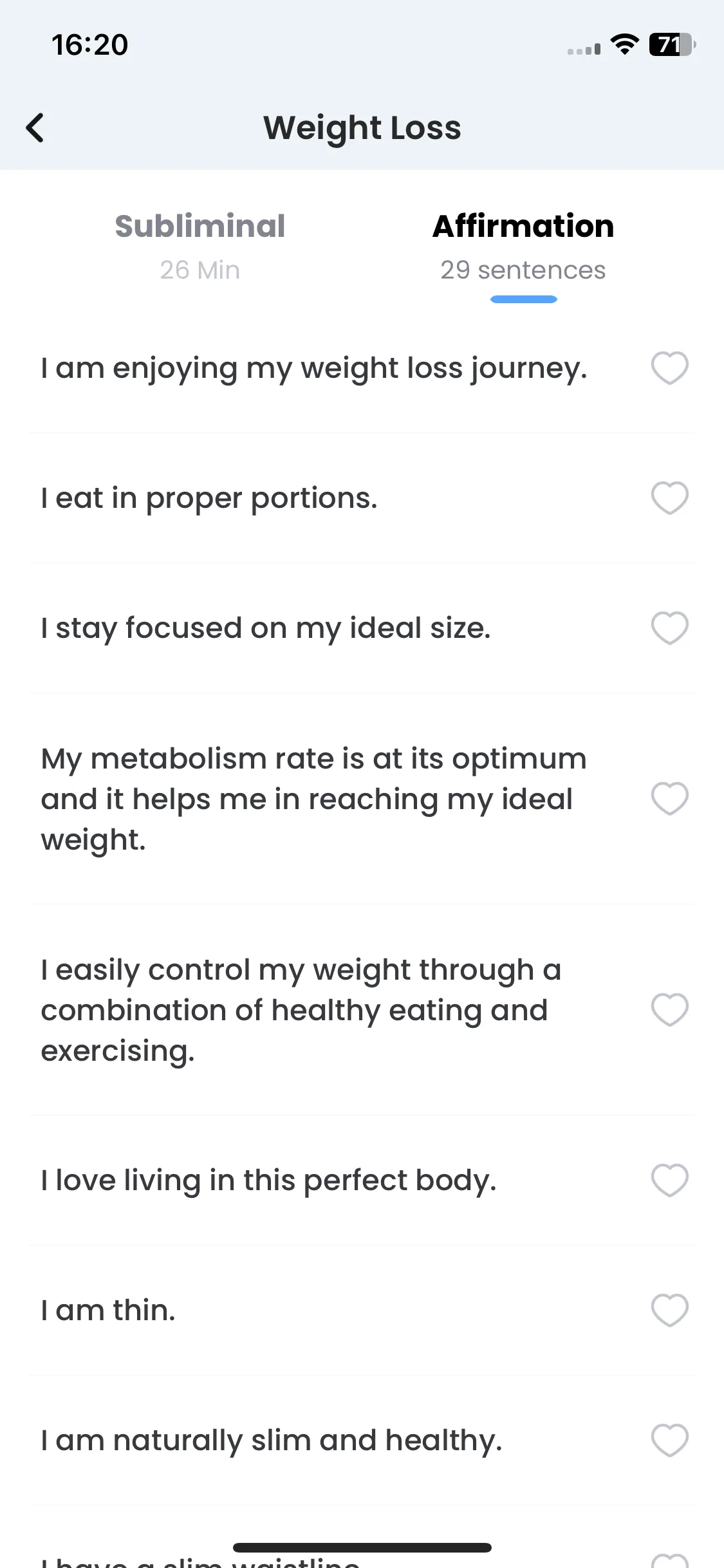Tap the "29 sentences" label
Viewport: 724px width, 1568px height.
pyautogui.click(x=523, y=270)
